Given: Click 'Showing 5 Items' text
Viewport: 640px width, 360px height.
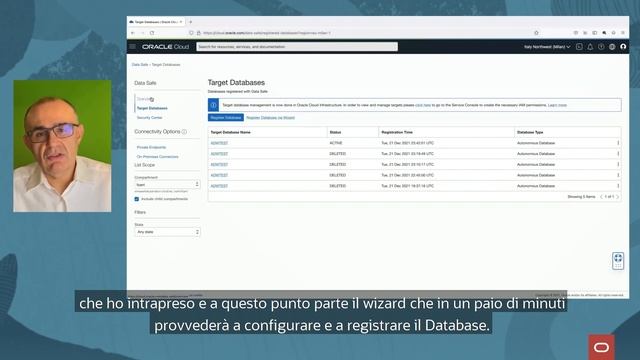Looking at the screenshot, I should coord(581,197).
